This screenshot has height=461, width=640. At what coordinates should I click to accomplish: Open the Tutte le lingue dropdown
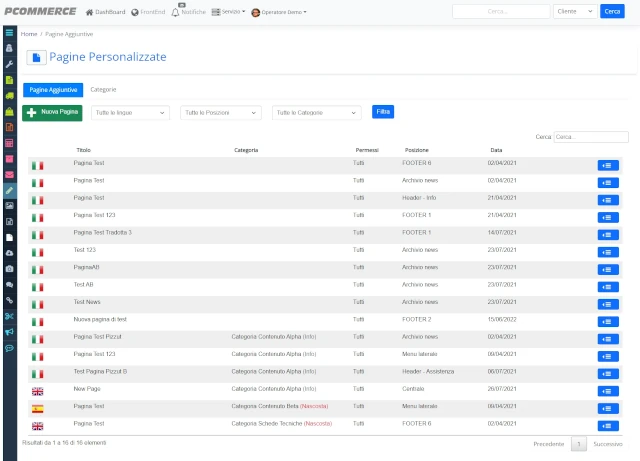pos(130,113)
